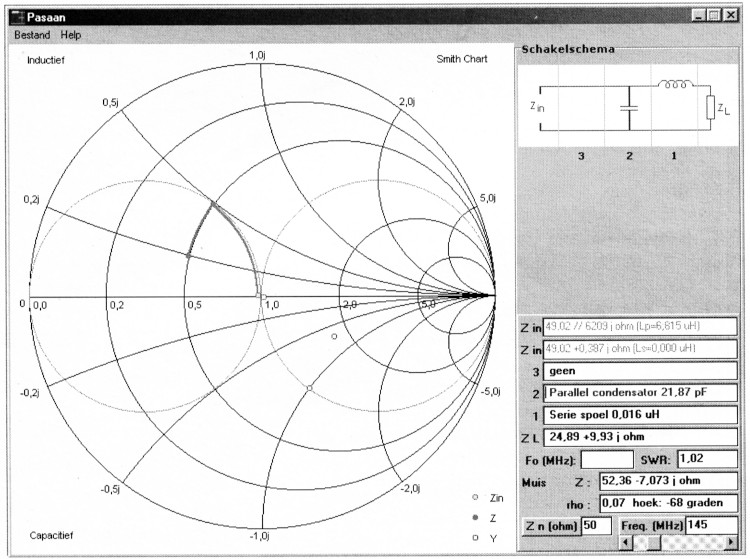Click the Freq. (MHz) button
750x559 pixels.
[x=651, y=526]
